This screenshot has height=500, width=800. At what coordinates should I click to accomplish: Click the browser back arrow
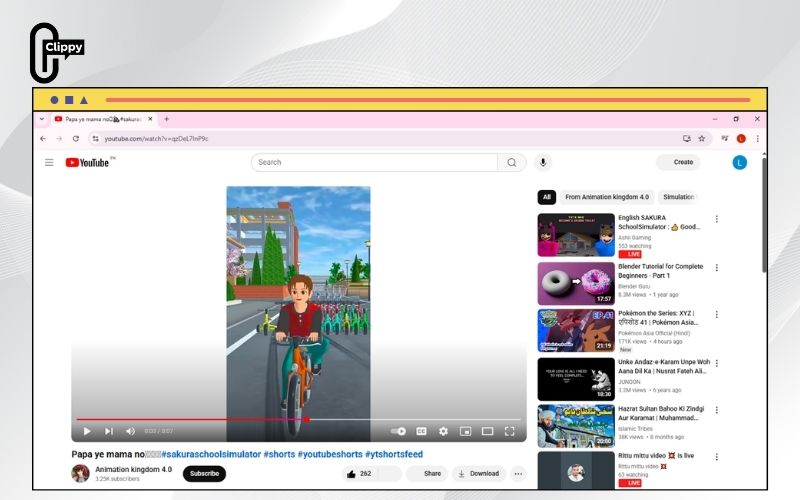coord(43,138)
